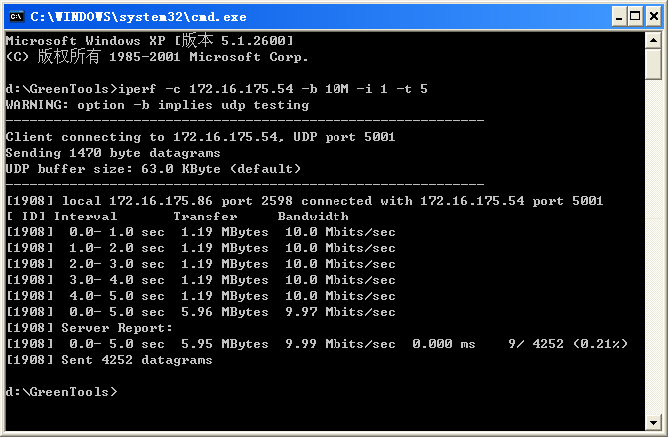Viewport: 669px width, 438px height.
Task: Click "UDP buffer size: 63.0 KByte (default)"
Action: click(x=153, y=169)
